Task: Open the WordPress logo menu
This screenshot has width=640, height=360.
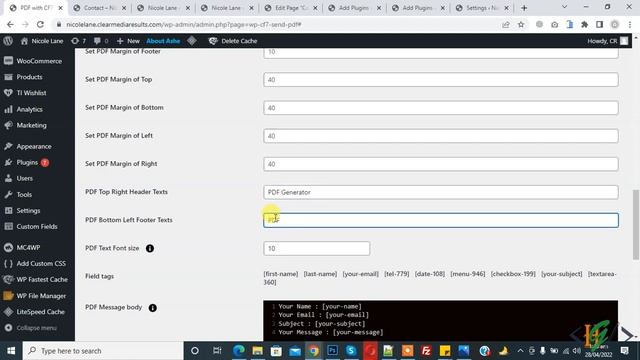Action: click(x=8, y=41)
